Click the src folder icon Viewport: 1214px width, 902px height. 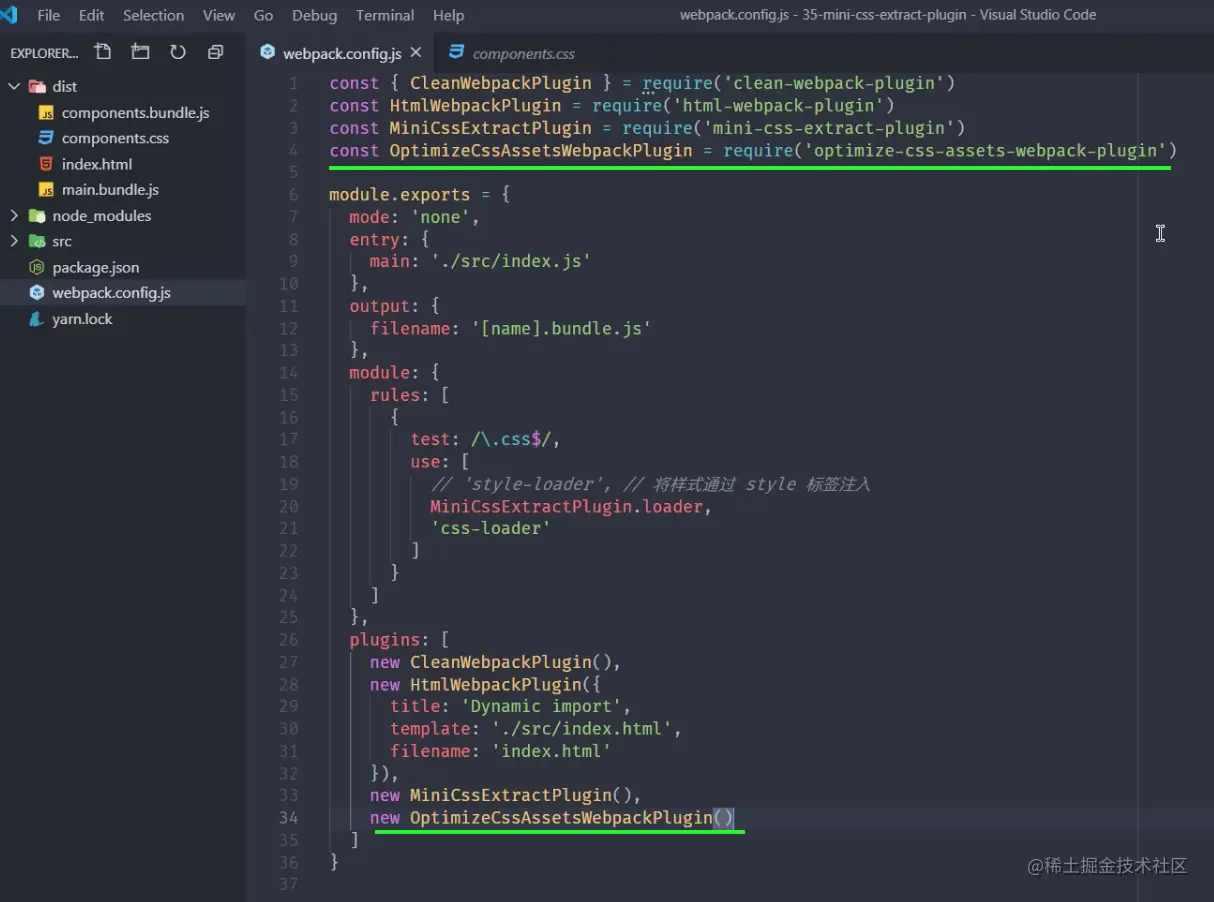click(x=37, y=241)
